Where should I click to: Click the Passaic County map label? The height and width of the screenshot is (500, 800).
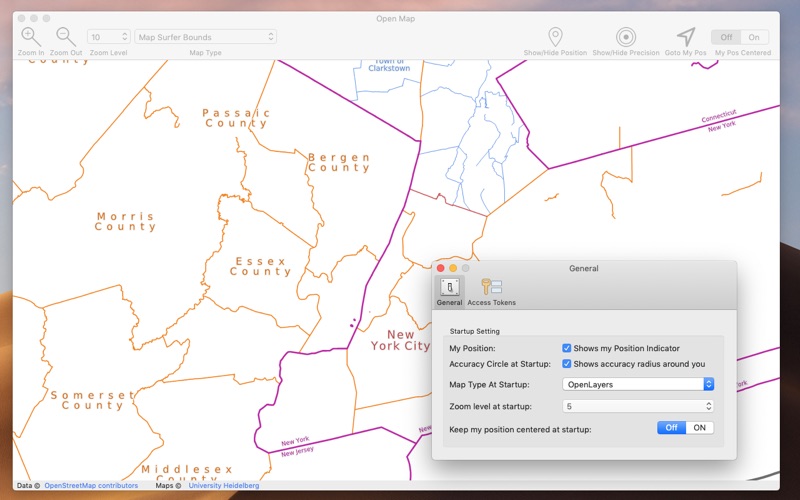click(x=236, y=118)
